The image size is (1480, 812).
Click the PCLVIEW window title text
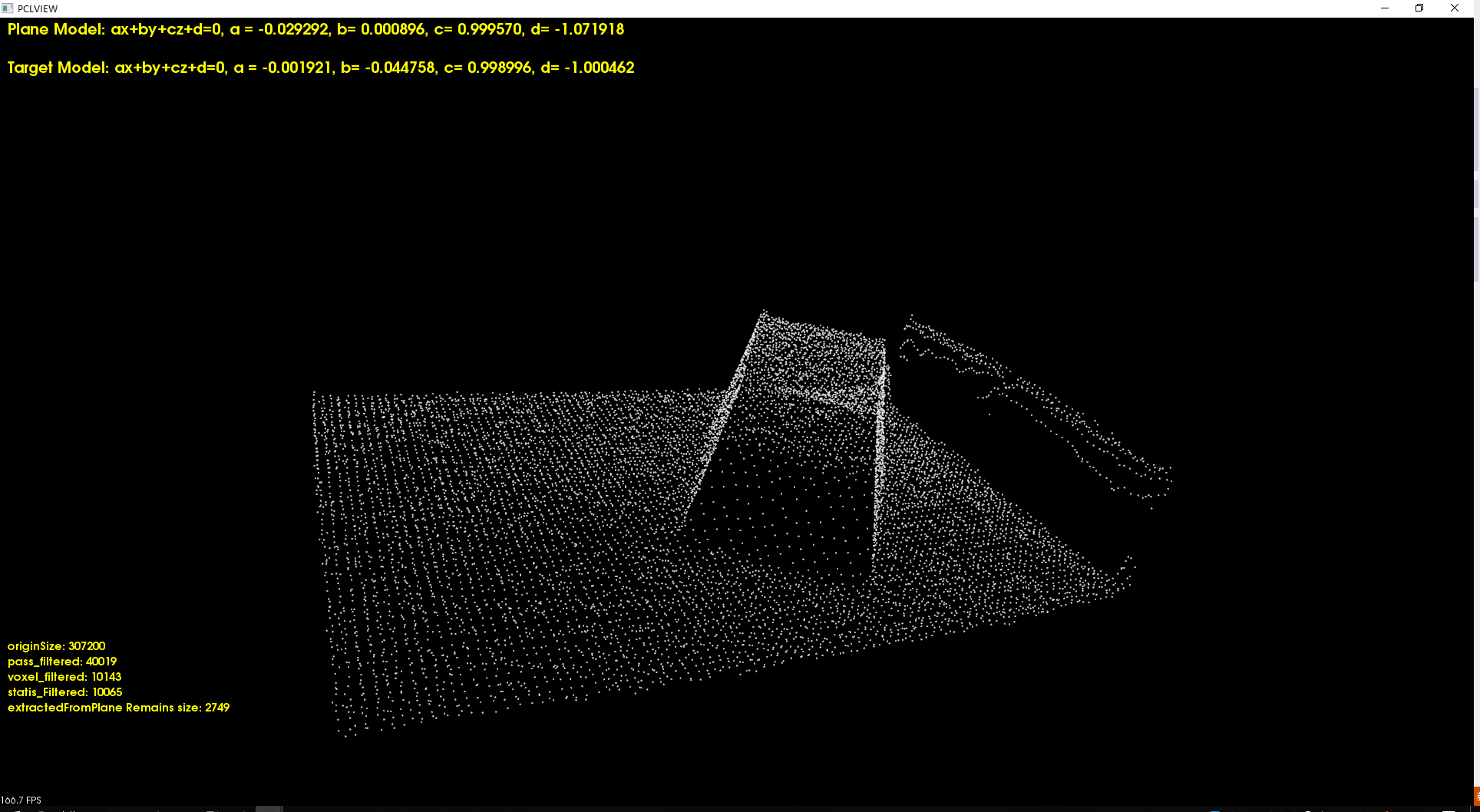pos(38,8)
